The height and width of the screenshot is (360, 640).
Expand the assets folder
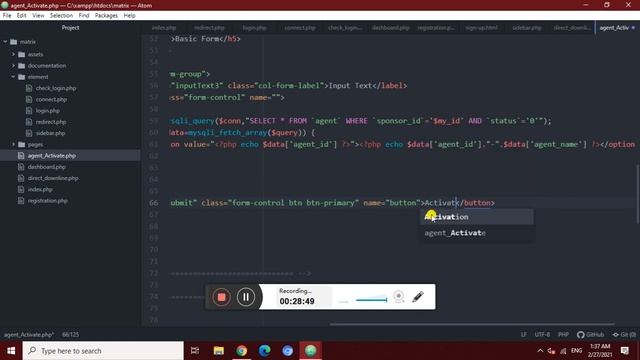[x=13, y=54]
